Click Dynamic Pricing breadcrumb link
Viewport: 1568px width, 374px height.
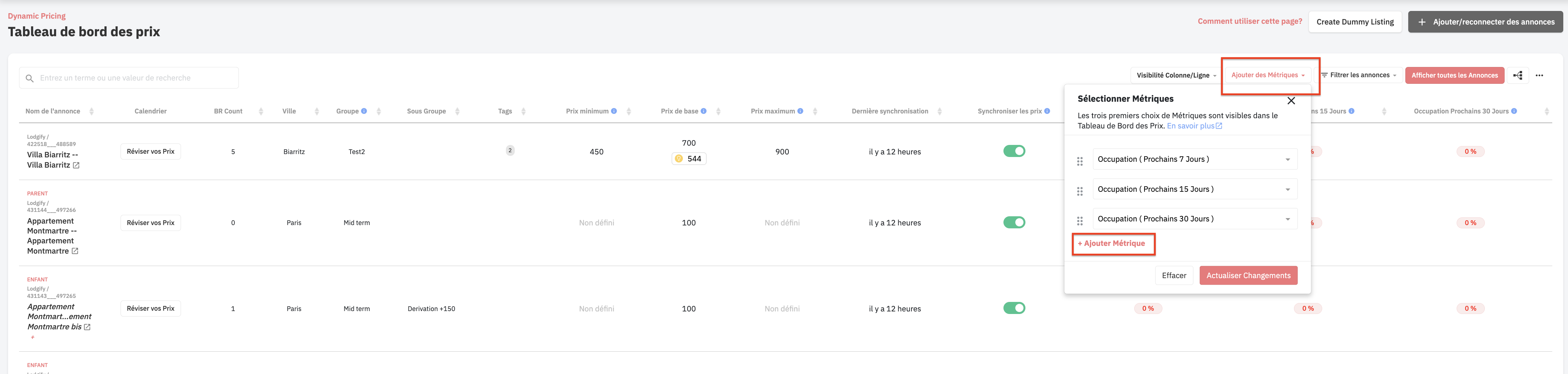tap(37, 16)
